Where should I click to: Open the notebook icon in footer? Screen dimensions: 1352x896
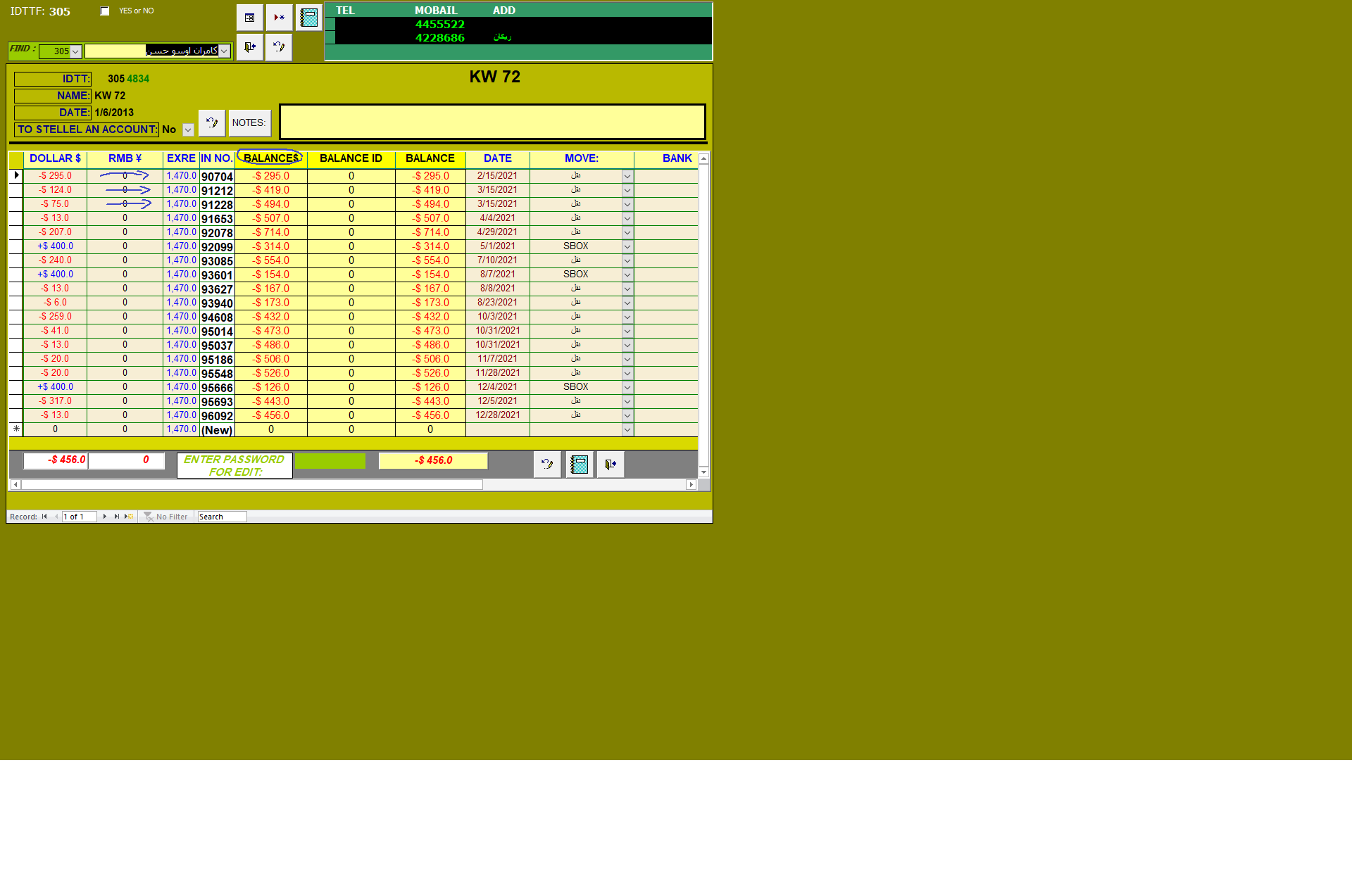579,464
